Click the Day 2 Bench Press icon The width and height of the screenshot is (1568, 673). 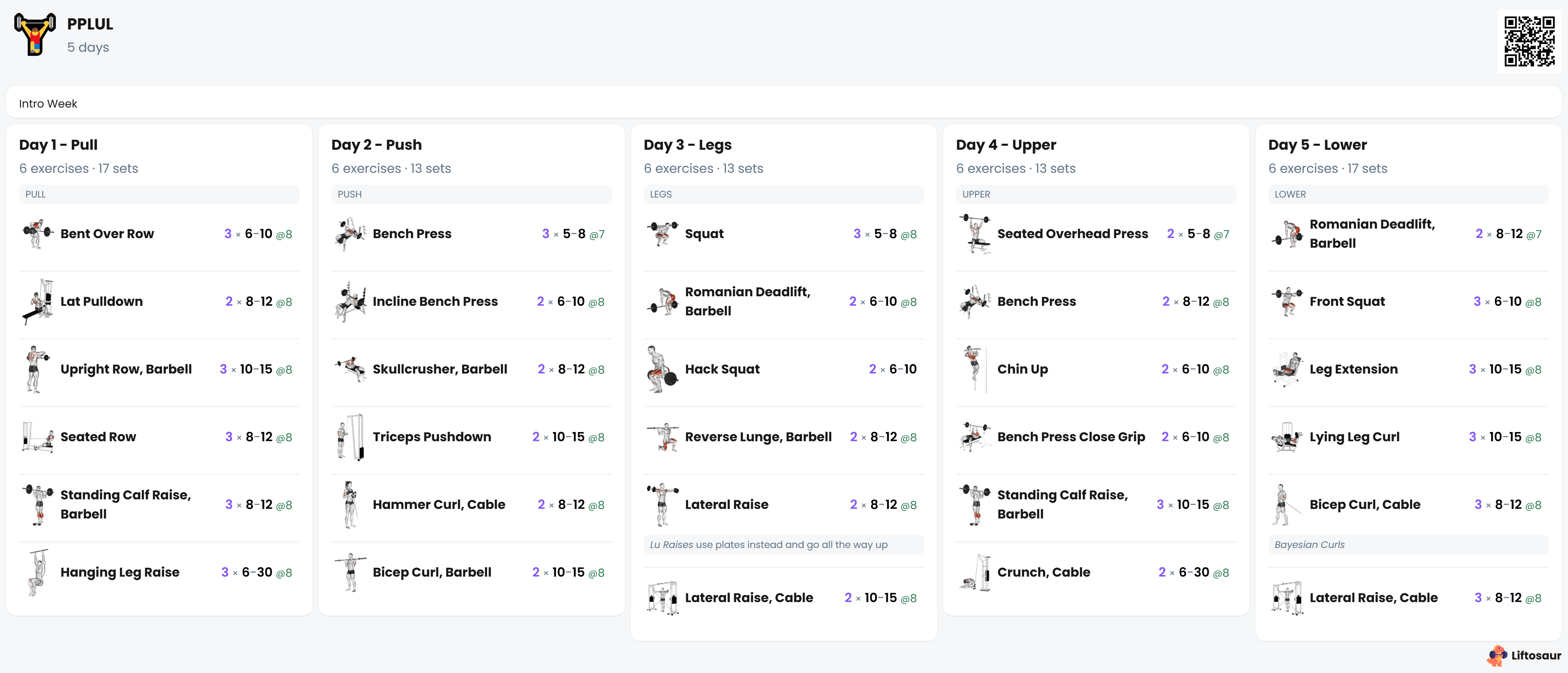[350, 234]
